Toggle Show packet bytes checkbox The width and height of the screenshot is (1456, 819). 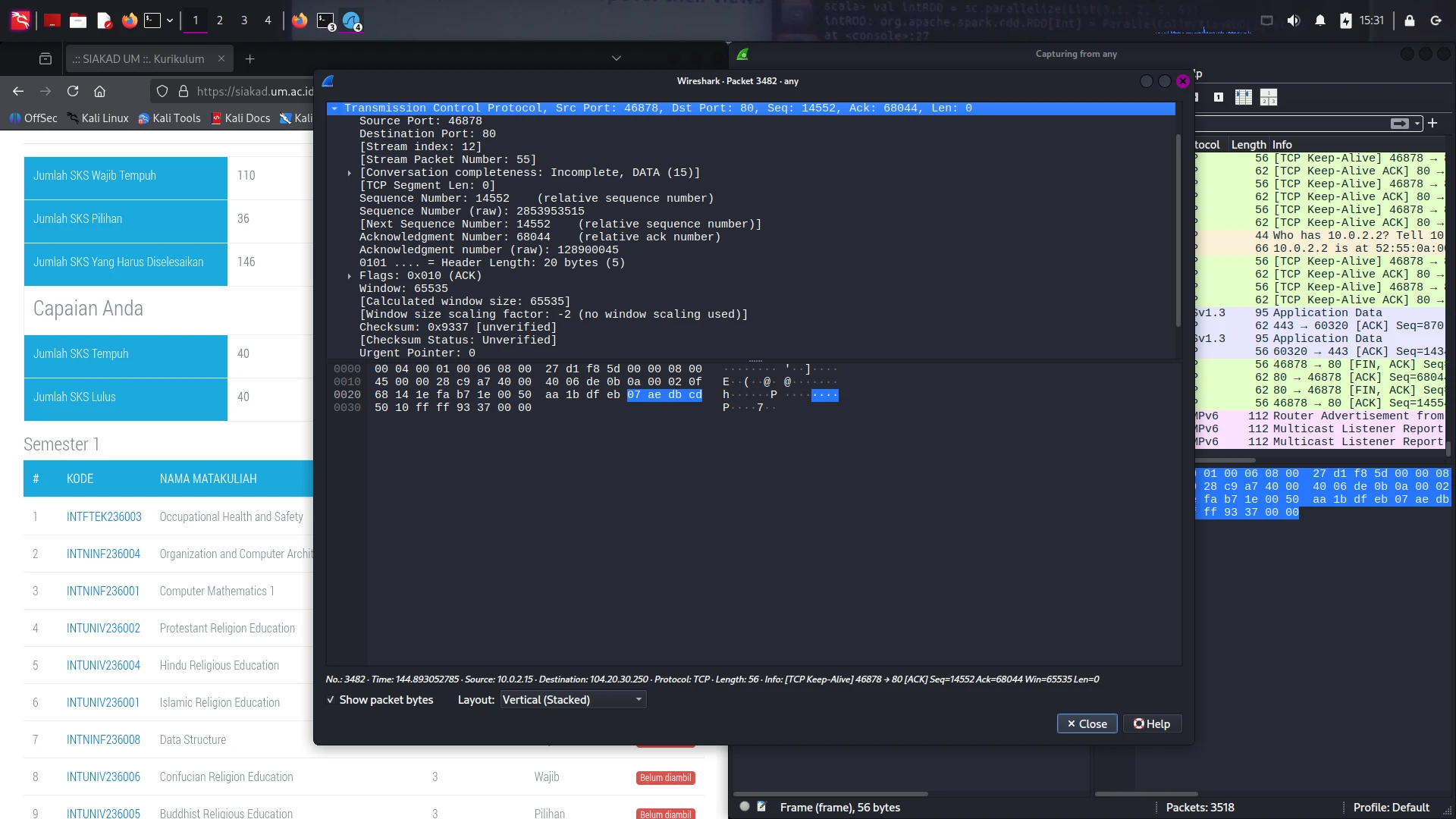coord(331,700)
